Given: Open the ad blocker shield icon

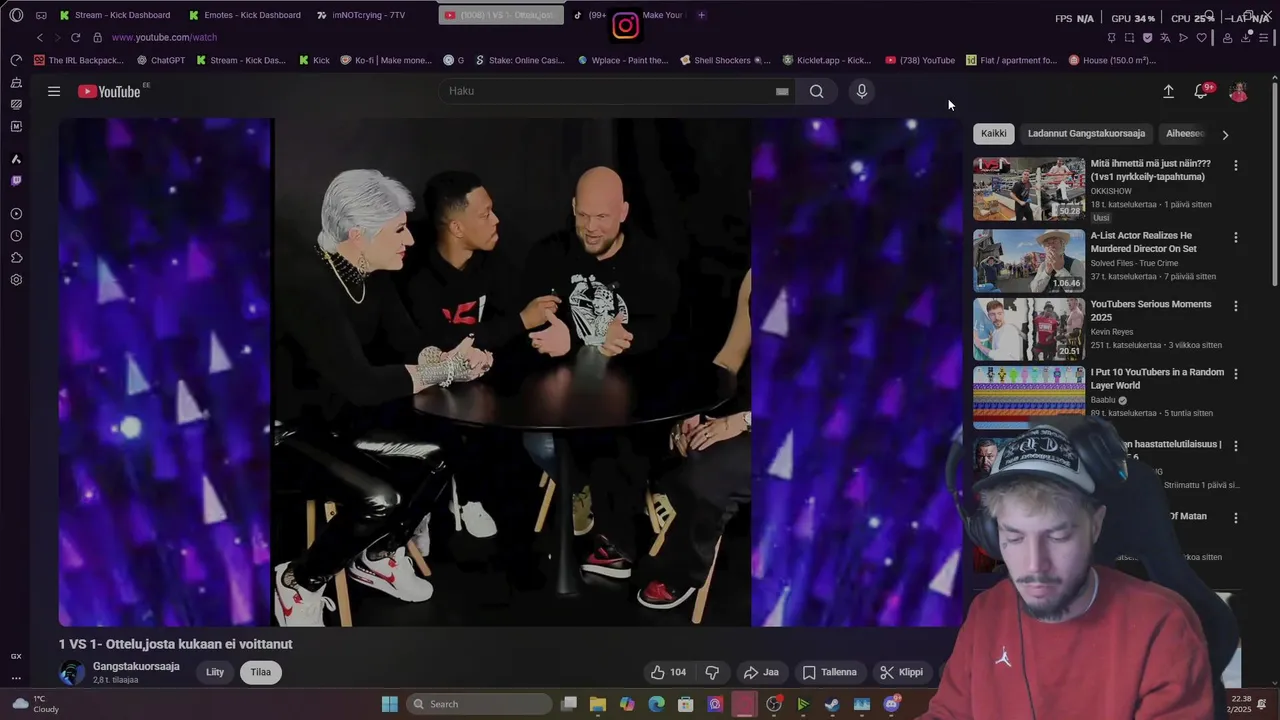Looking at the screenshot, I should click(1147, 38).
